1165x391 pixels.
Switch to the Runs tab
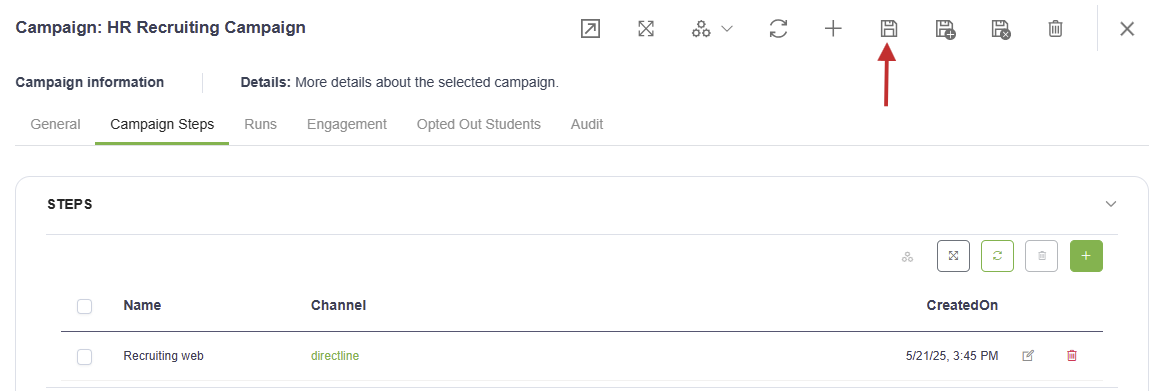[260, 124]
